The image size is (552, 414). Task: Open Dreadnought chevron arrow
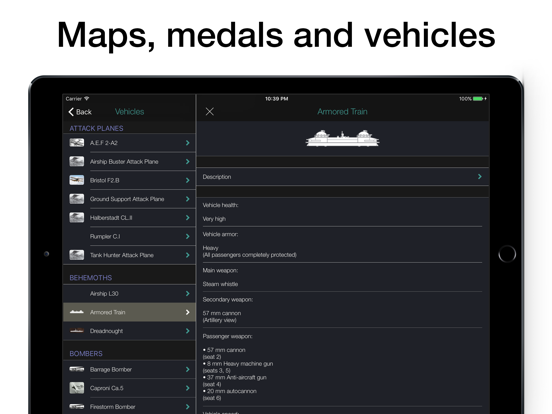click(x=188, y=331)
